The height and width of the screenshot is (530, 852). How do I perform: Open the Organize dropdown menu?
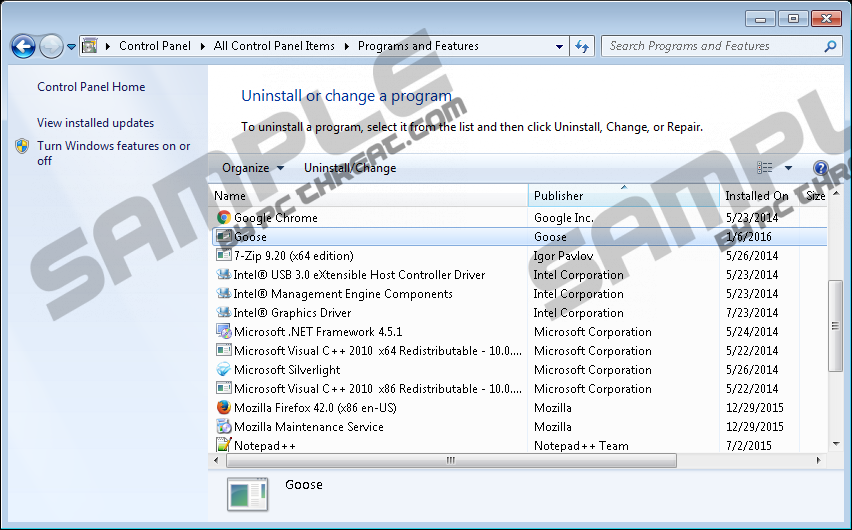tap(252, 168)
